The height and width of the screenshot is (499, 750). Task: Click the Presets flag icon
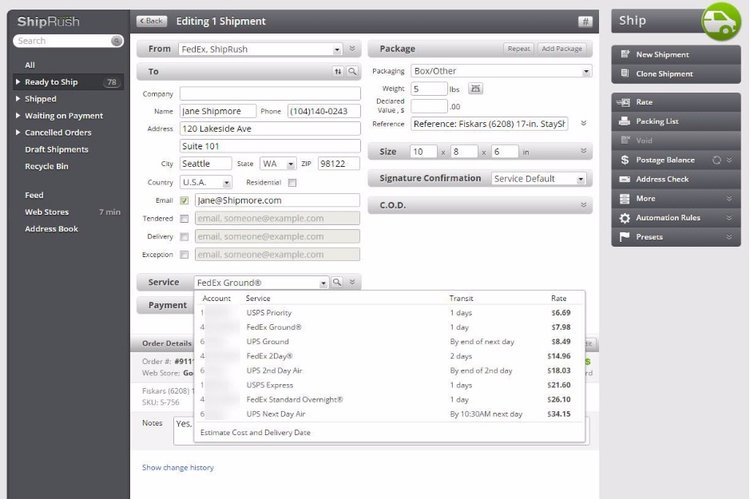[624, 237]
